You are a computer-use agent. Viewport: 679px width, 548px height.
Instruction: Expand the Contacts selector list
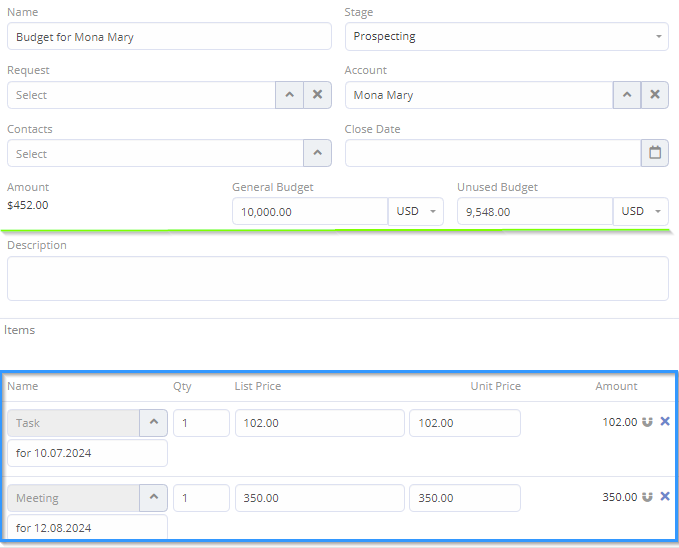[x=317, y=154]
